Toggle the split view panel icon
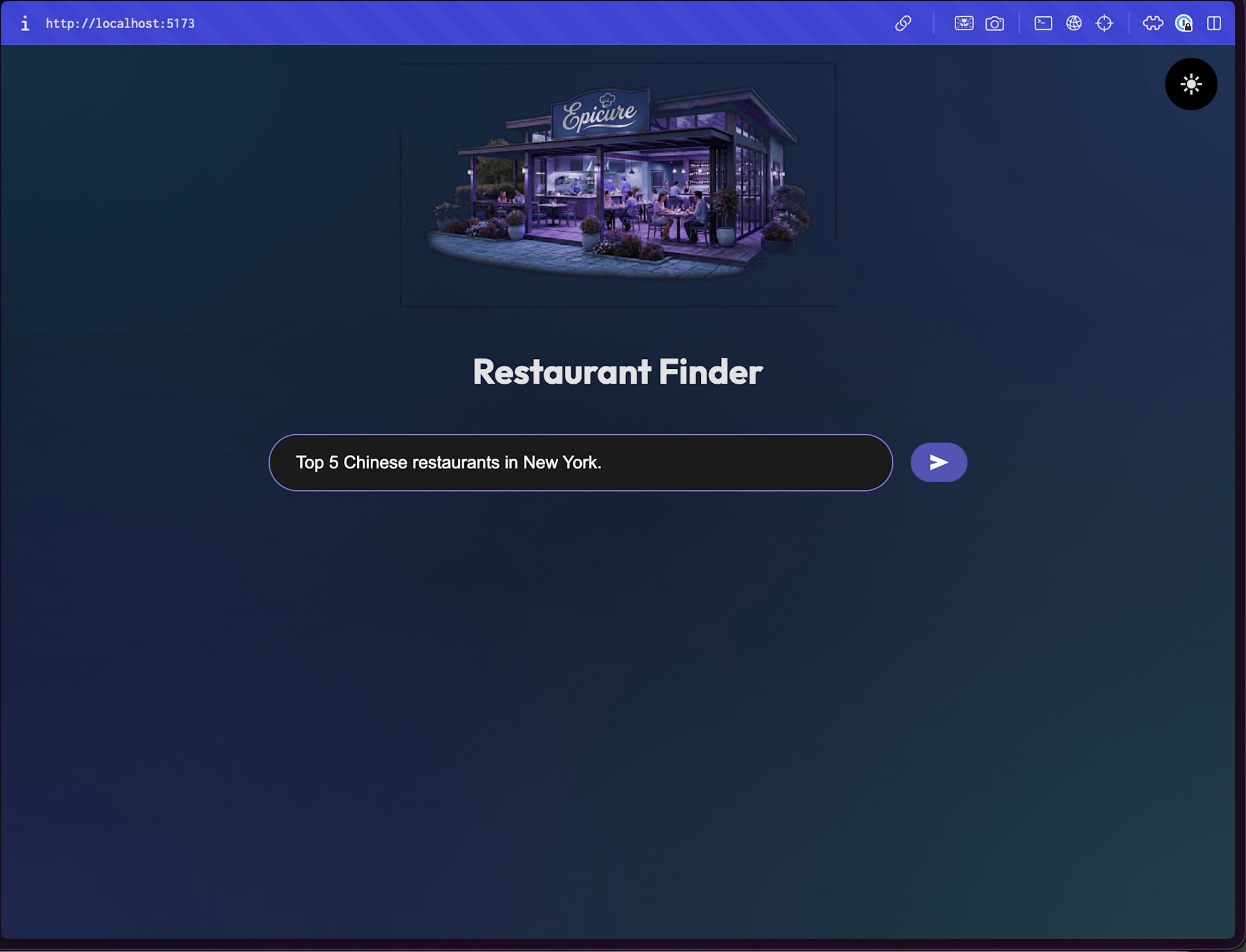1246x952 pixels. pos(1214,24)
